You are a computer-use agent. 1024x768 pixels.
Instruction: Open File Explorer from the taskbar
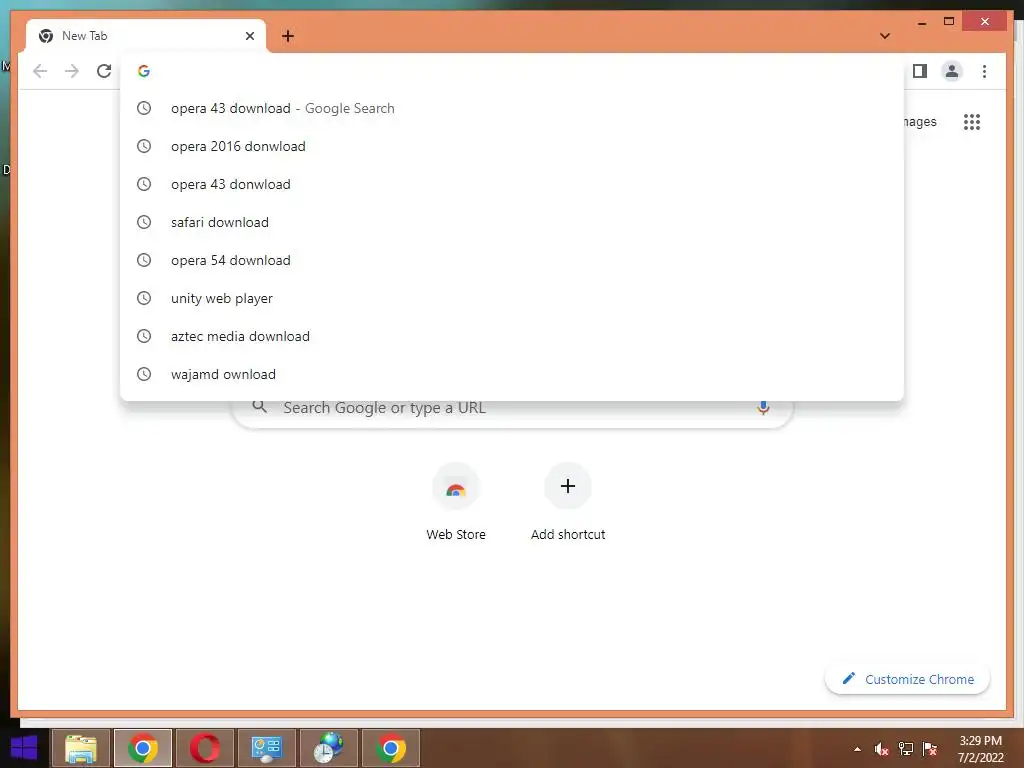80,748
